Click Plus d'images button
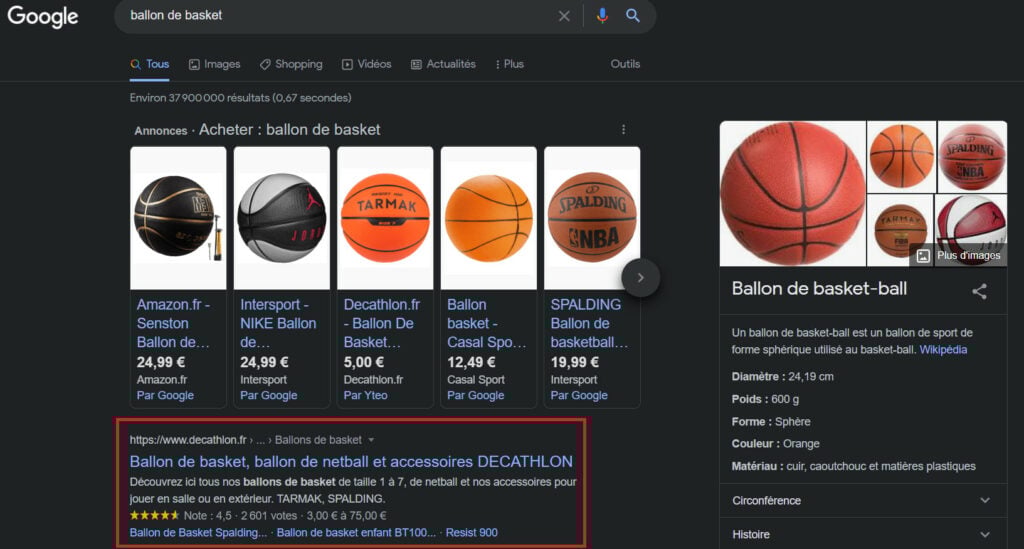This screenshot has height=549, width=1024. coord(959,255)
